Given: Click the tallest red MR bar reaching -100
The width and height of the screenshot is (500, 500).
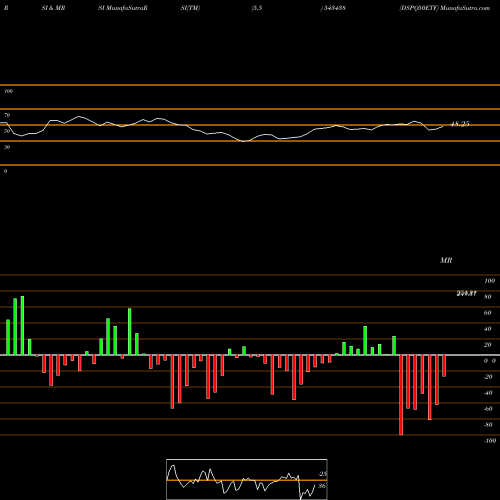Looking at the screenshot, I should click(401, 395).
